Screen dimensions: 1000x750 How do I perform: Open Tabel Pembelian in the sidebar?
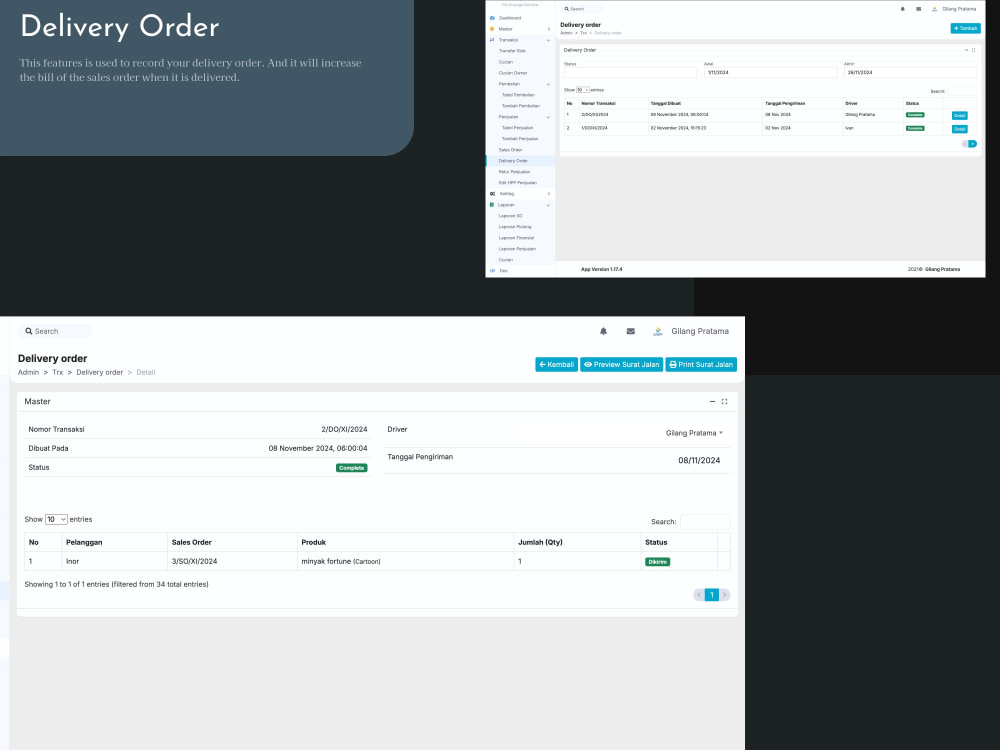518,95
